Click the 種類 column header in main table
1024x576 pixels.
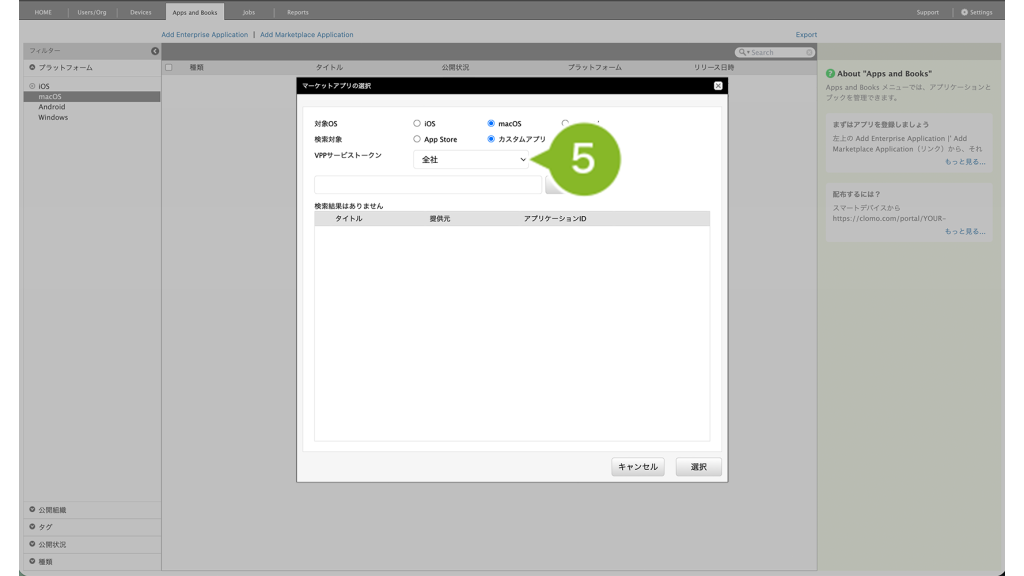tap(197, 67)
